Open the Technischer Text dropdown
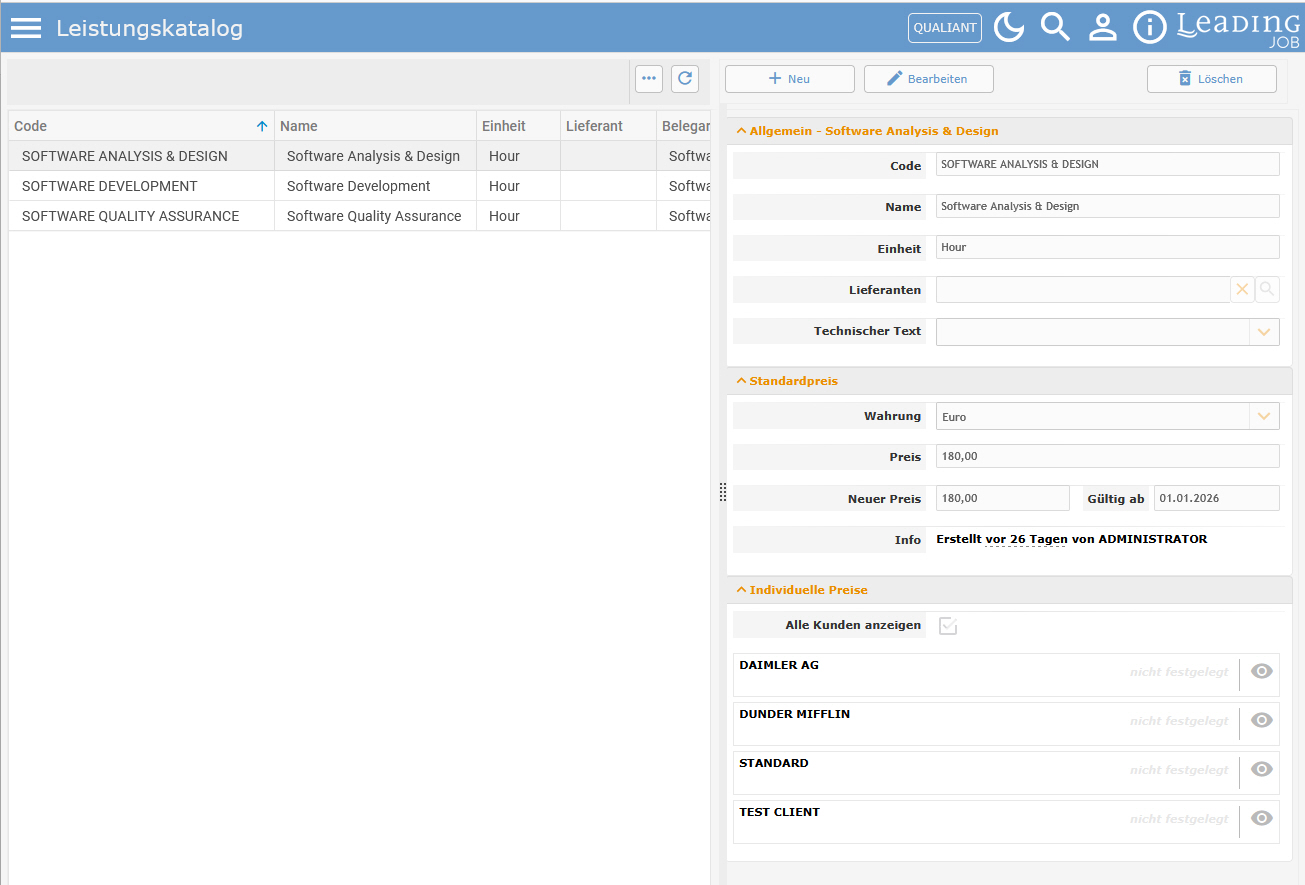The width and height of the screenshot is (1305, 885). pos(1265,332)
